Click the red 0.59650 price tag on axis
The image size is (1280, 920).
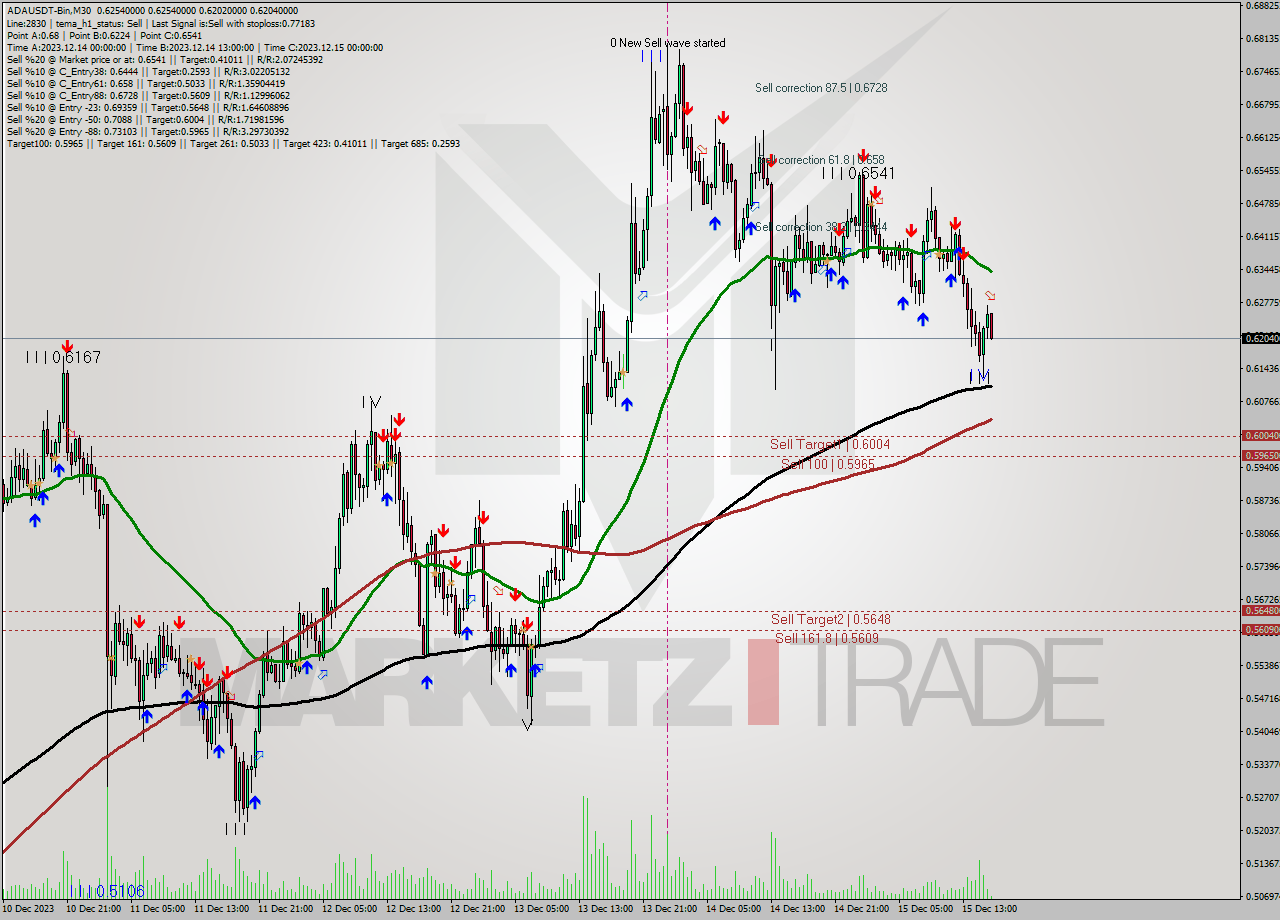click(1260, 455)
